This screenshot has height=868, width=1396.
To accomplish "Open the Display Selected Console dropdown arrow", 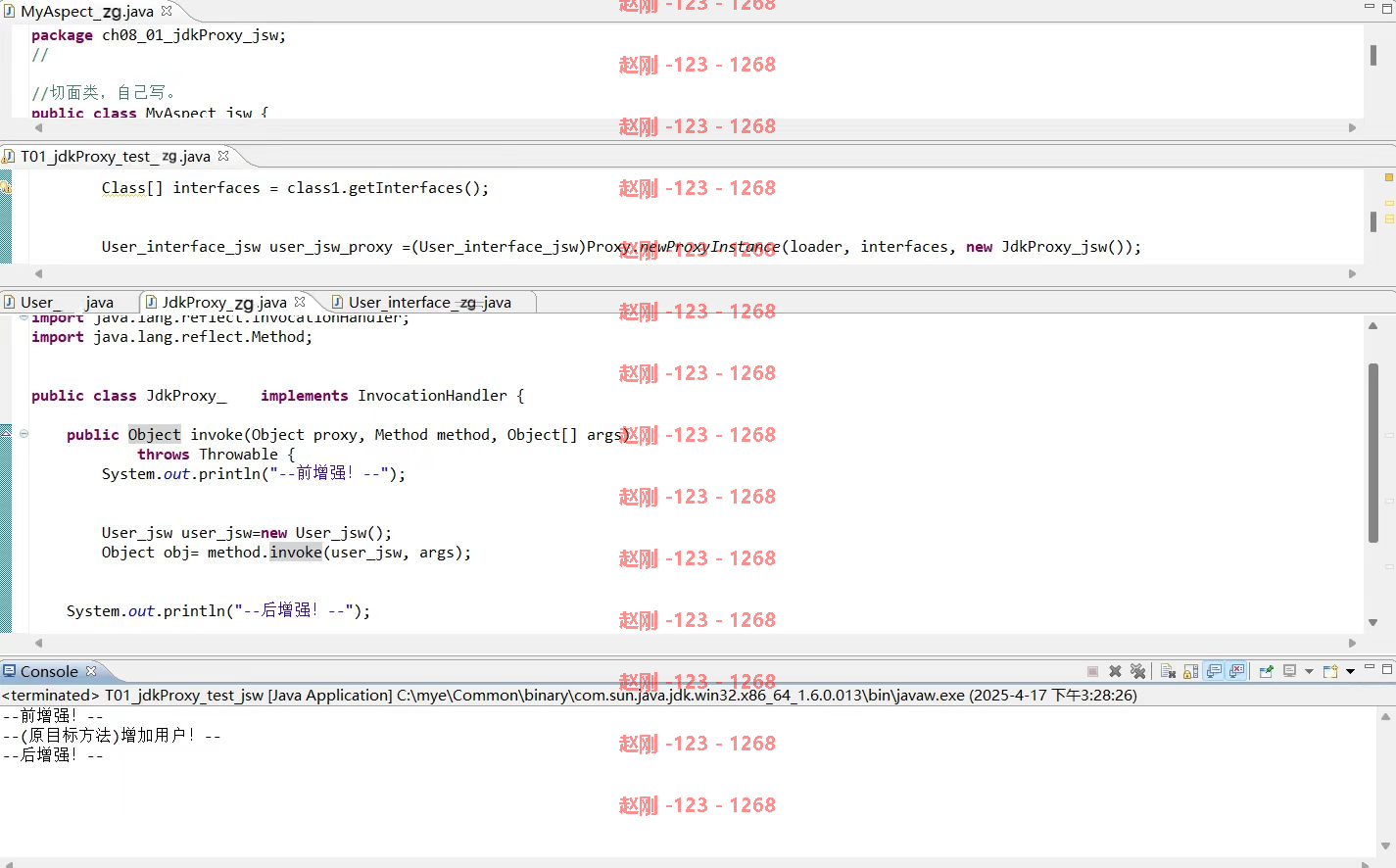I will pyautogui.click(x=1309, y=671).
